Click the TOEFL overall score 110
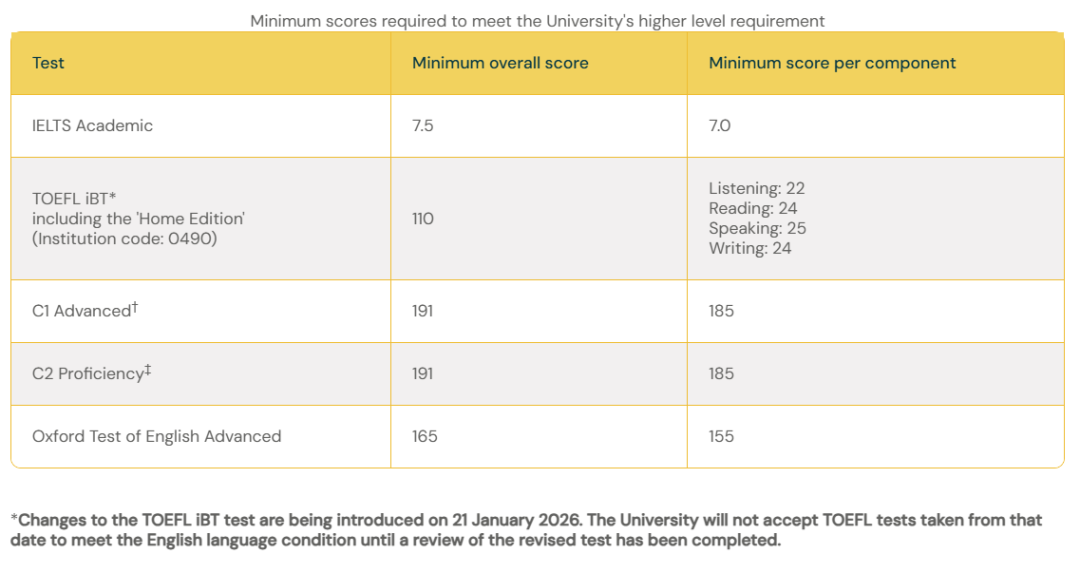 pos(423,218)
